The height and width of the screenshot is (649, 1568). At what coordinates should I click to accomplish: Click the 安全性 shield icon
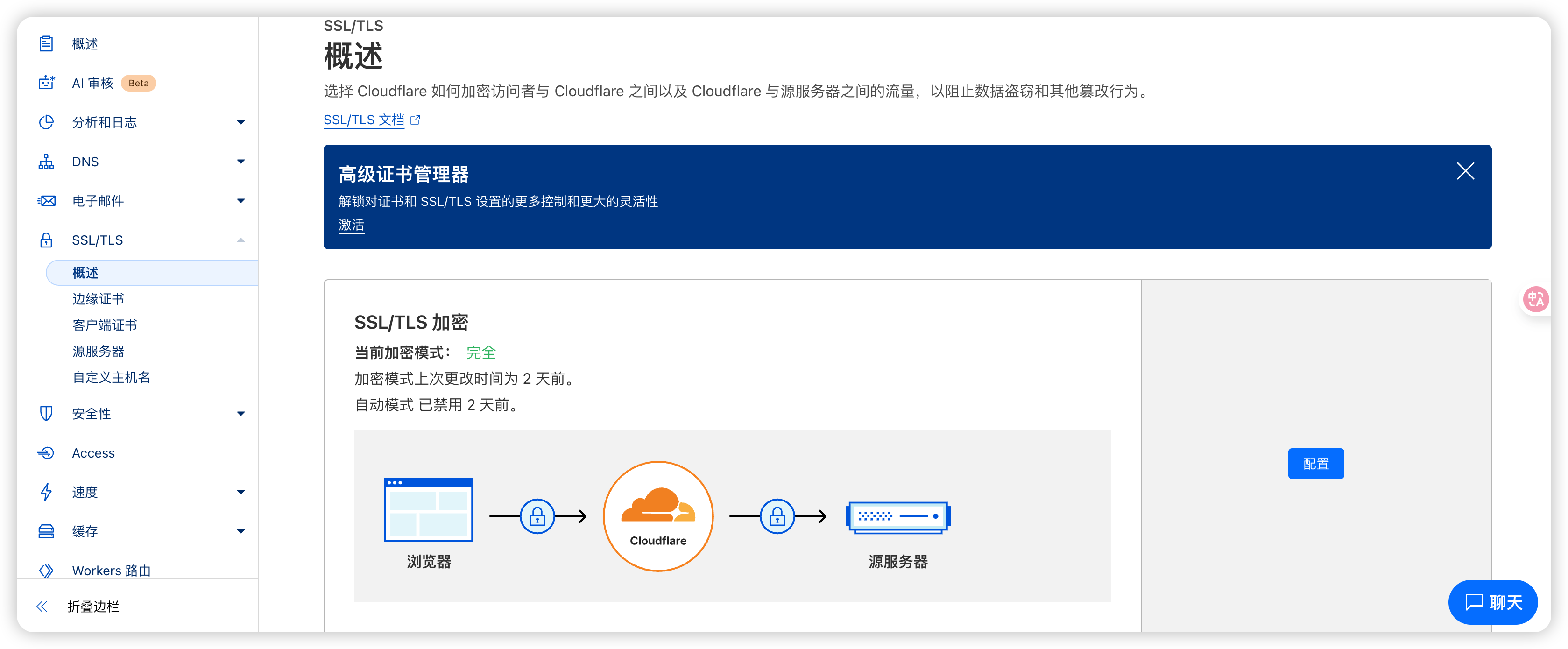click(46, 413)
